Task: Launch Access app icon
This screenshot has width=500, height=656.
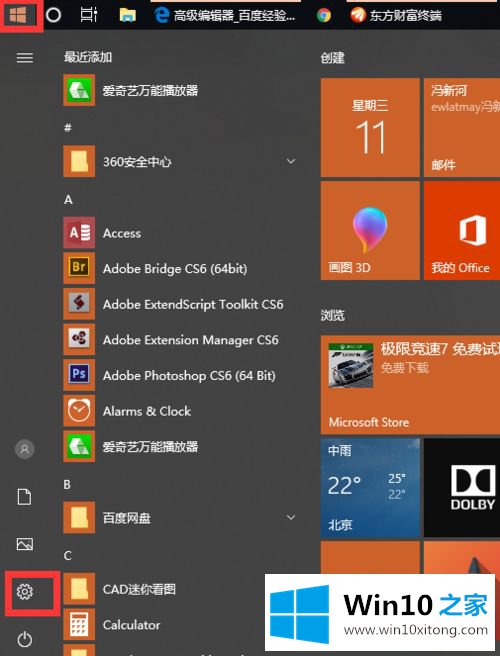Action: click(79, 233)
